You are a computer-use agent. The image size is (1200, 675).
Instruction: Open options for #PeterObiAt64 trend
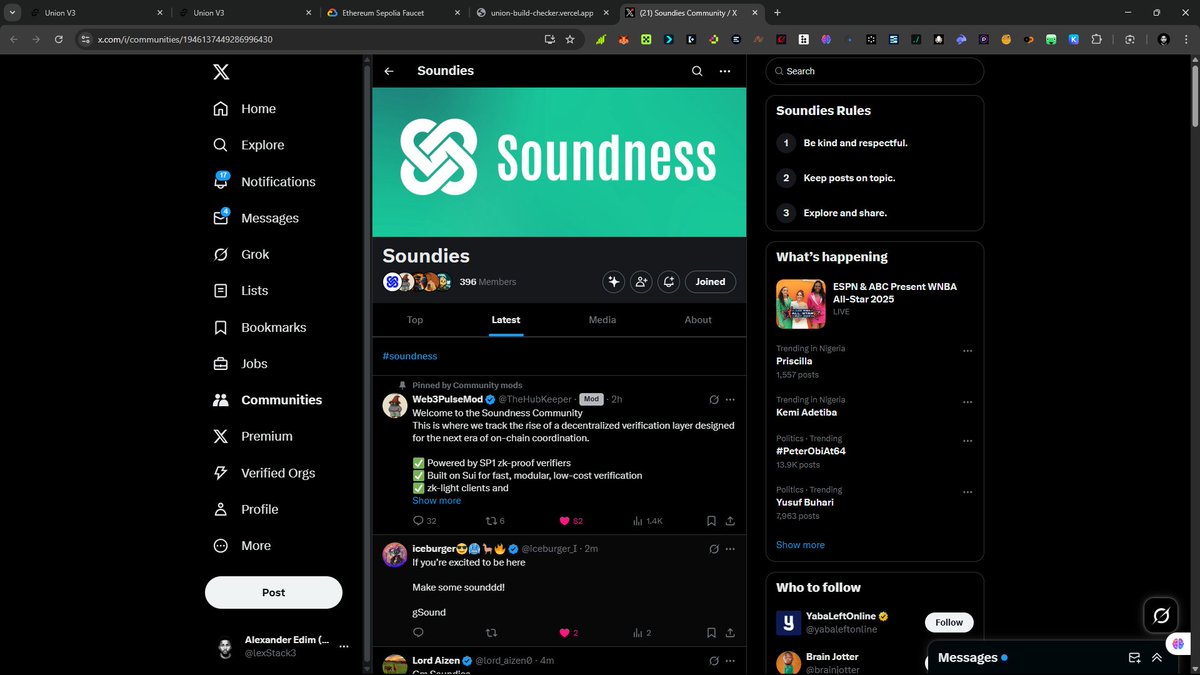click(967, 440)
